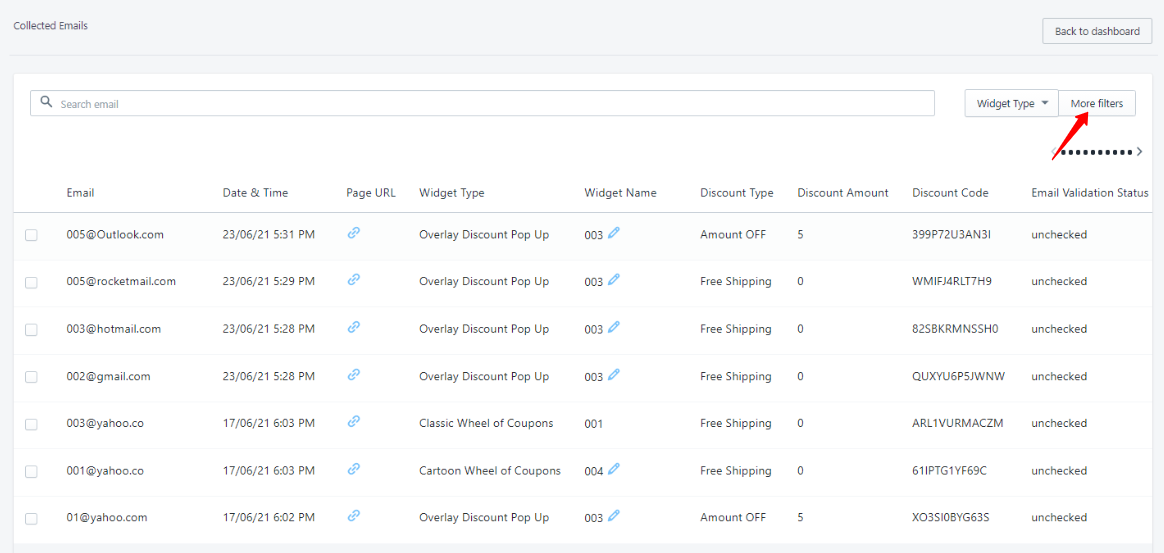Image resolution: width=1164 pixels, height=553 pixels.
Task: Click Amount OFF in 005@Outlook.com row
Action: click(733, 235)
